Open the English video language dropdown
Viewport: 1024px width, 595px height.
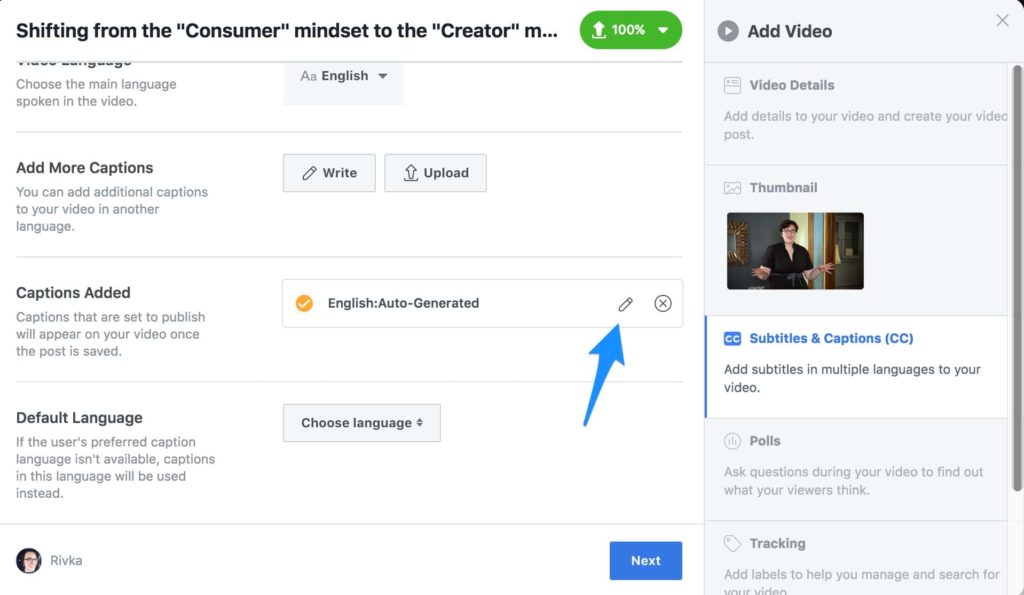pos(344,76)
